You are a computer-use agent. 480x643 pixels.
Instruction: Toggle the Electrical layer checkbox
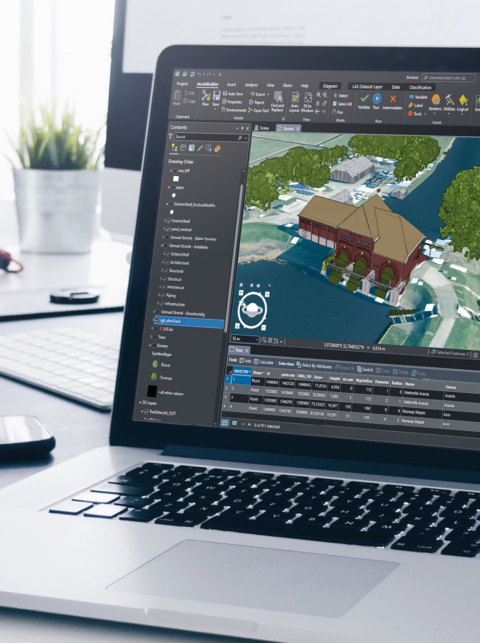[165, 279]
